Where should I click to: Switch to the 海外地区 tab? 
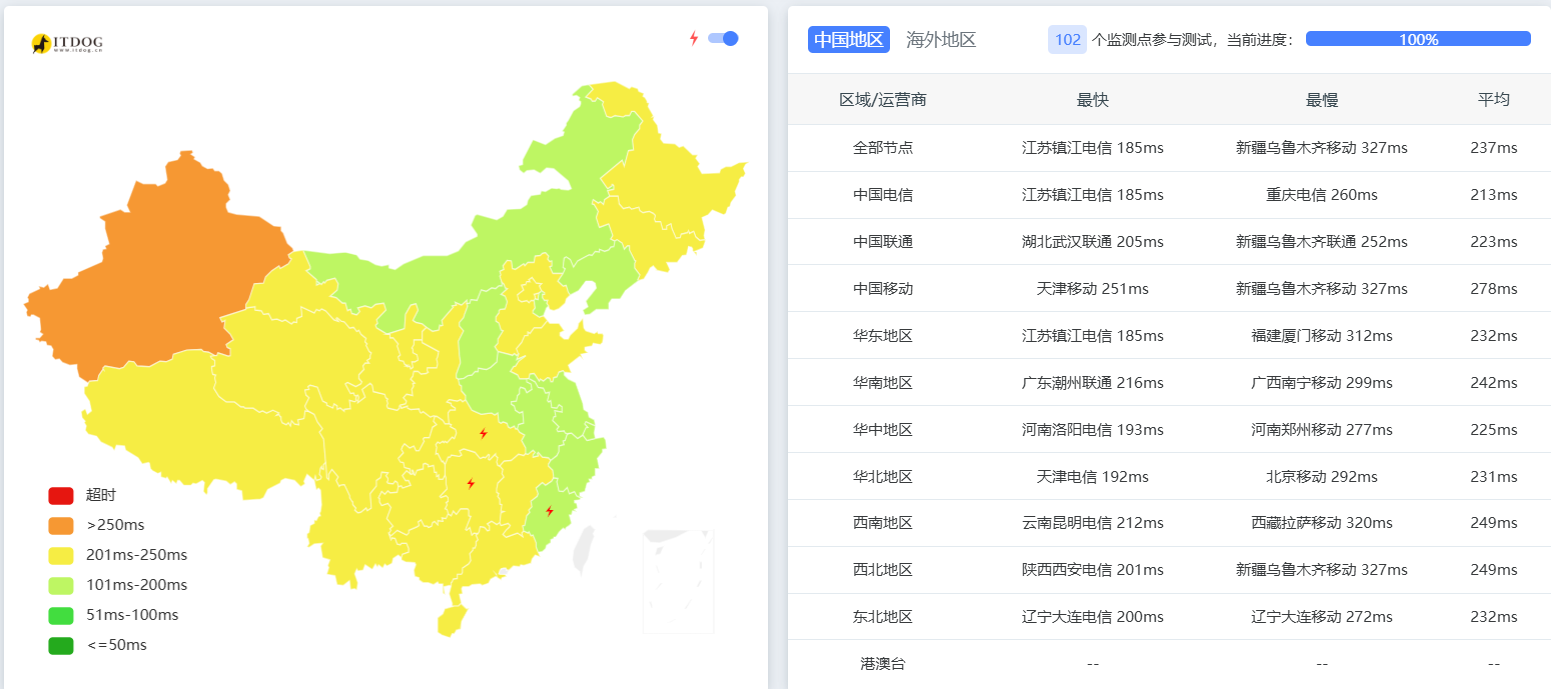point(941,39)
